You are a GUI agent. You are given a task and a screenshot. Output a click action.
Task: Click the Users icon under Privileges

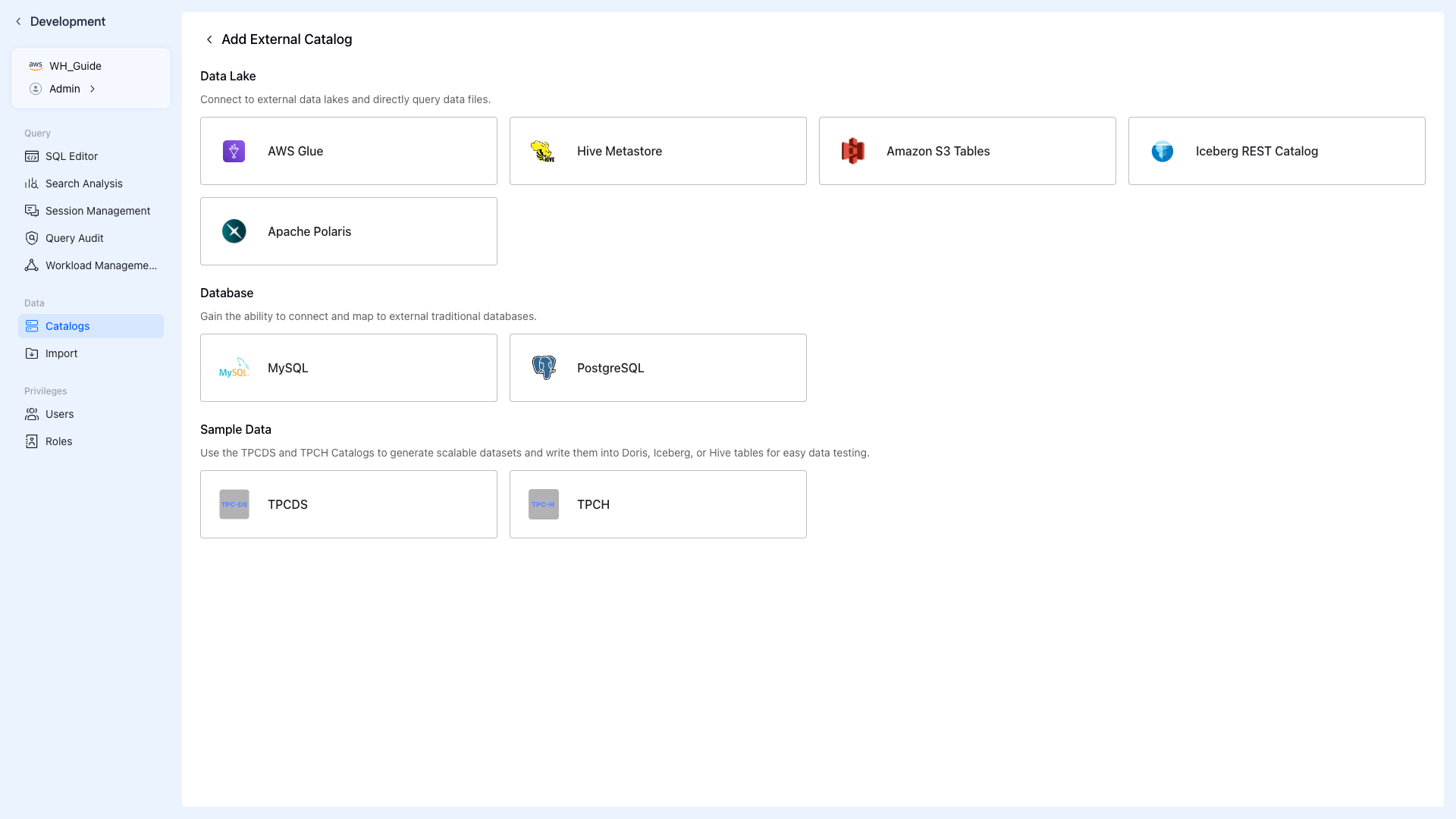click(x=31, y=414)
